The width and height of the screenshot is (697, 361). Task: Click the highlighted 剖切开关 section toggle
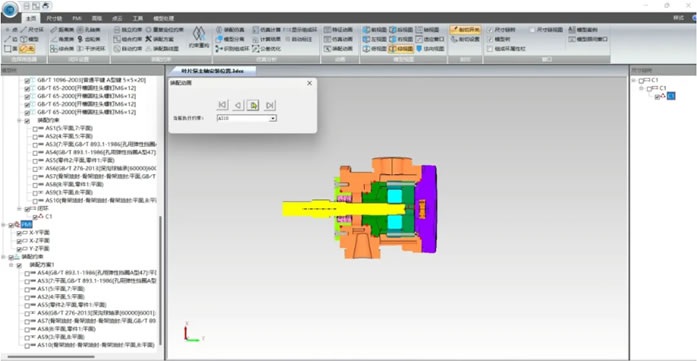point(465,30)
